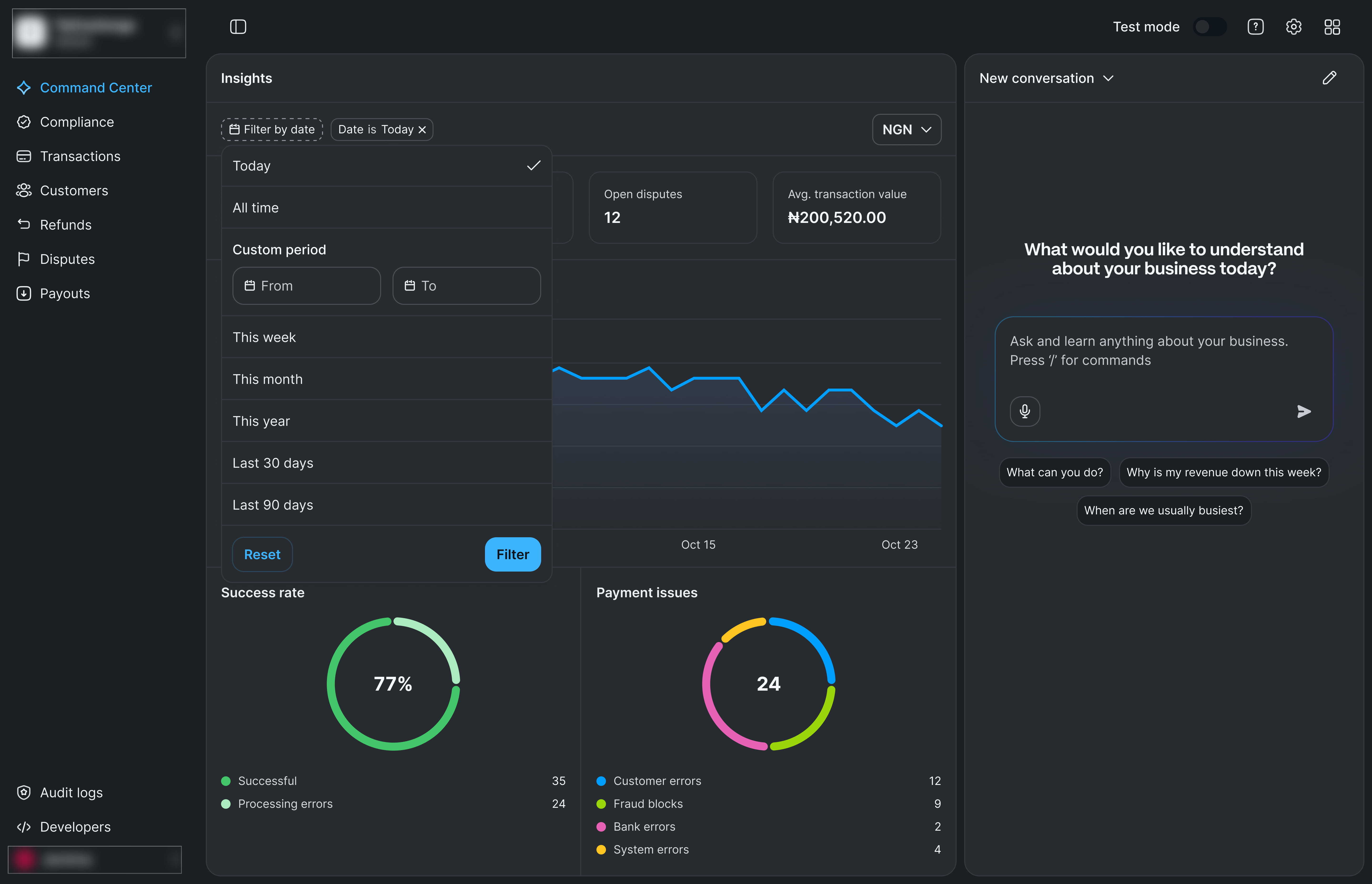Remove the Date is Today filter
The width and height of the screenshot is (1372, 884).
click(422, 130)
